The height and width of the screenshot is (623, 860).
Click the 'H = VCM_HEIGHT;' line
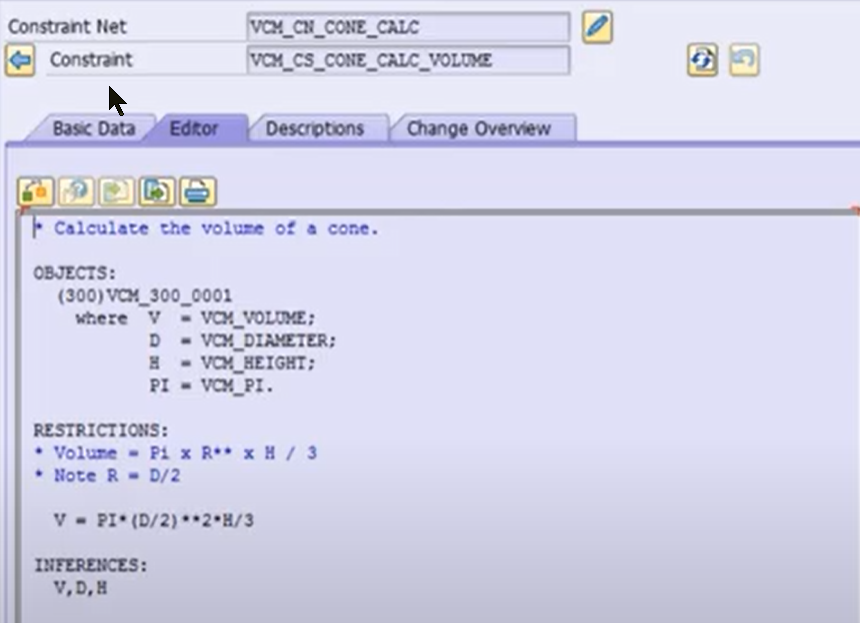point(231,363)
